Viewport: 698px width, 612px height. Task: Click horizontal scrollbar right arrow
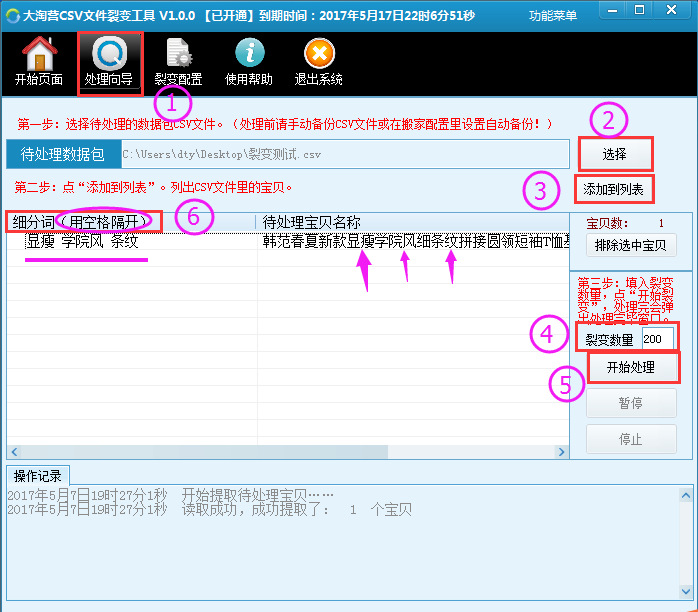(562, 452)
